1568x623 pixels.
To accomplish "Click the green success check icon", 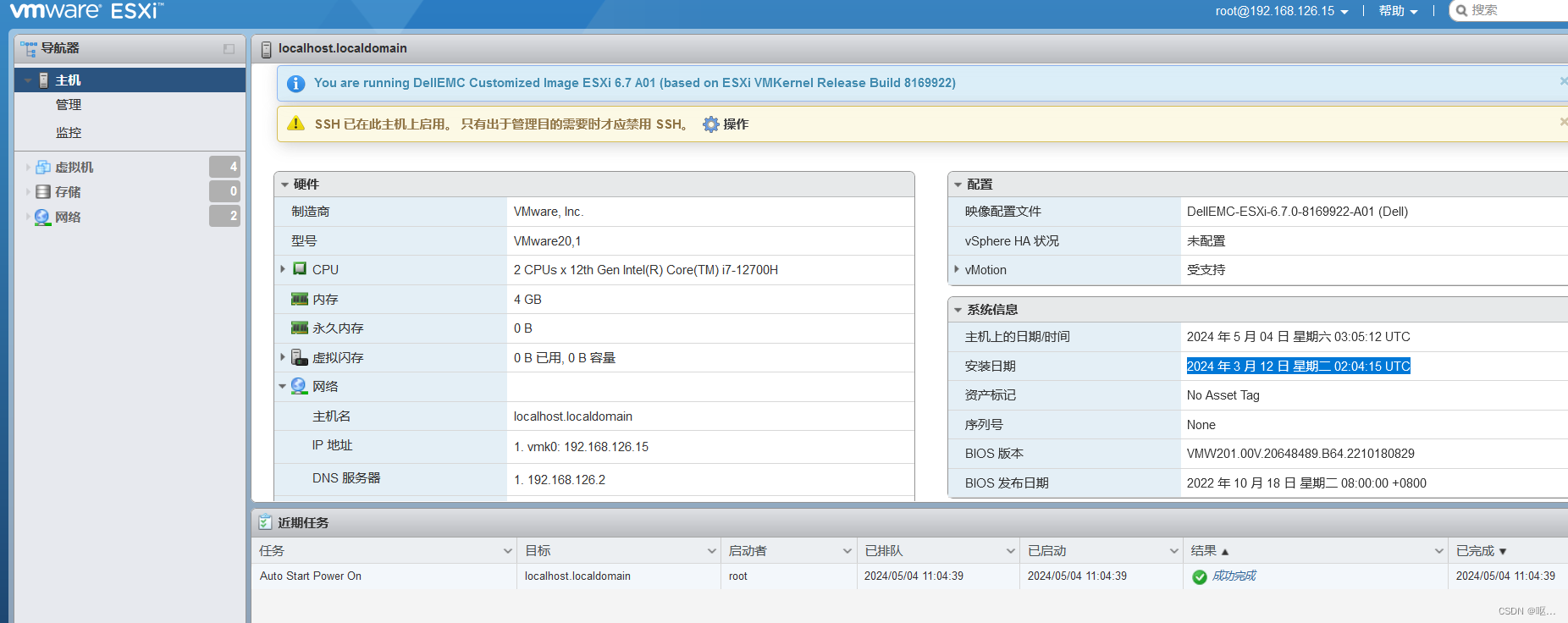I will click(1200, 576).
